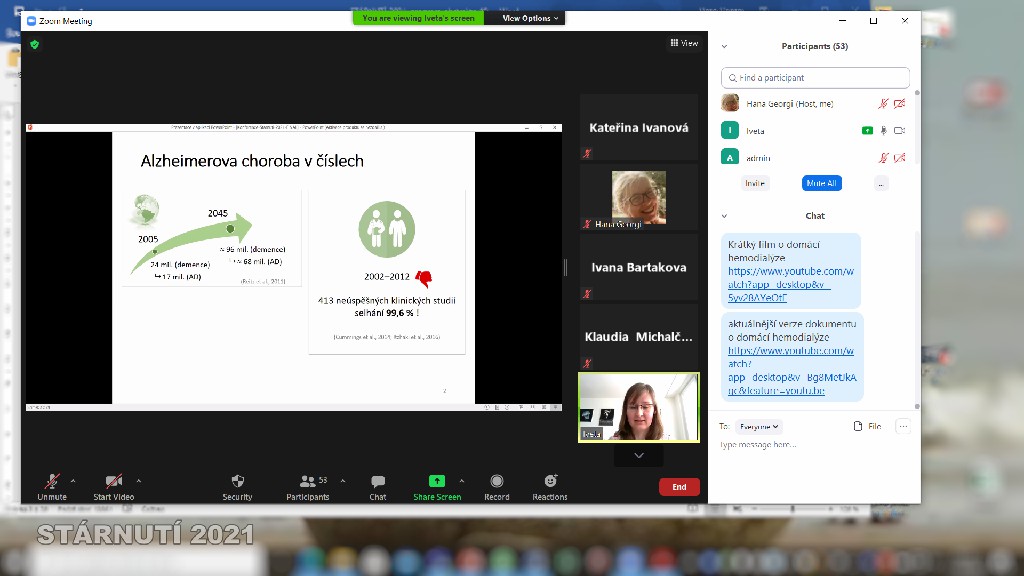
Task: Click the green encryption shield icon
Action: (x=34, y=44)
